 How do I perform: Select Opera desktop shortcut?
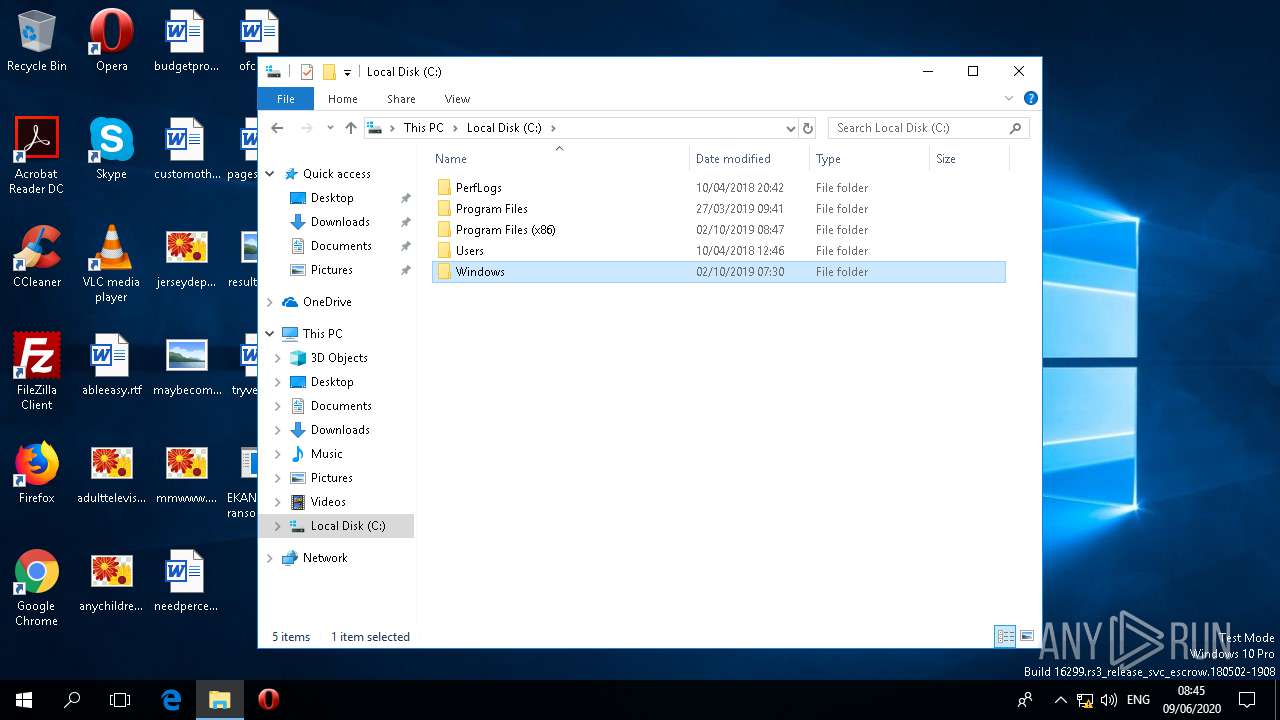111,42
